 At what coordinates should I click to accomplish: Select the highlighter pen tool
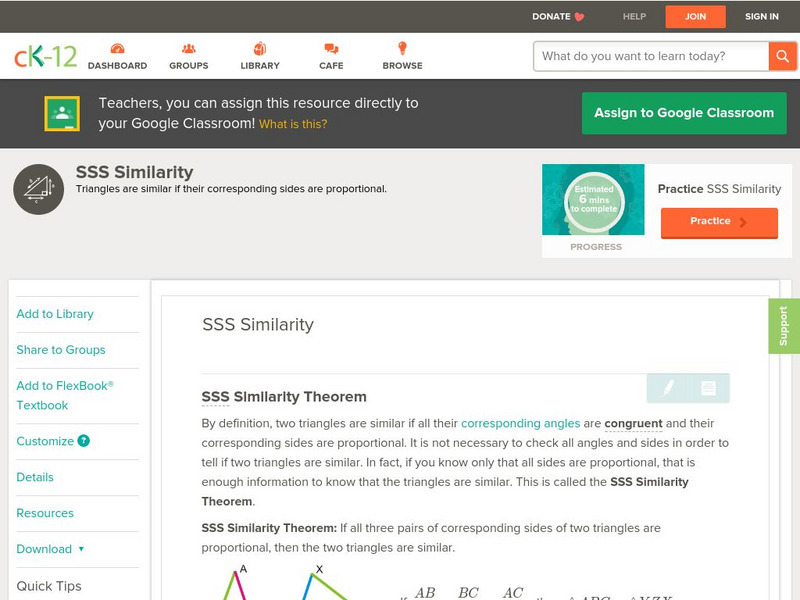(x=667, y=388)
